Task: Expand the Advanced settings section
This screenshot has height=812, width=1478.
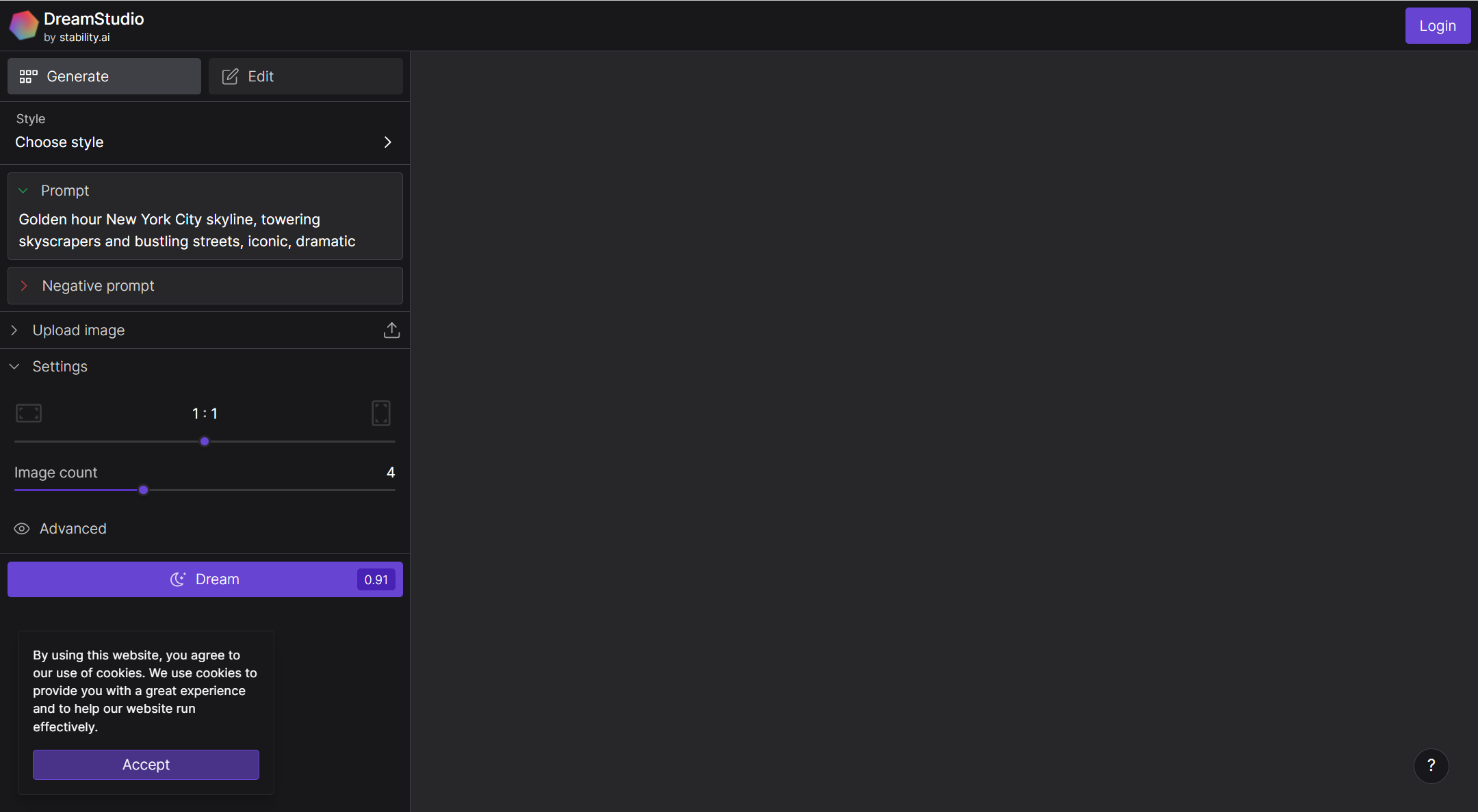Action: 60,528
